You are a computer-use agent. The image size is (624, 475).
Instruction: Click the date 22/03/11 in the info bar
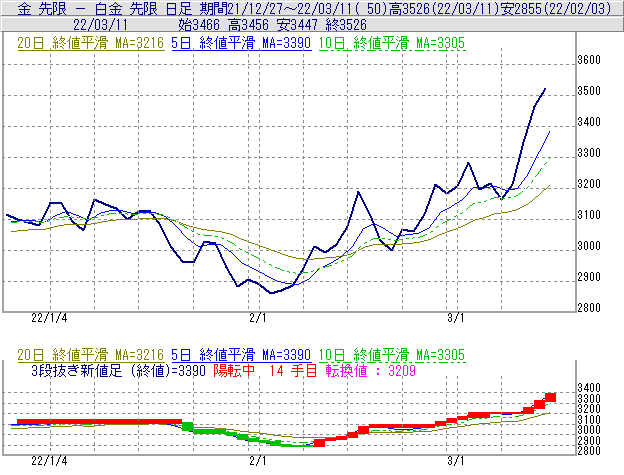point(100,25)
